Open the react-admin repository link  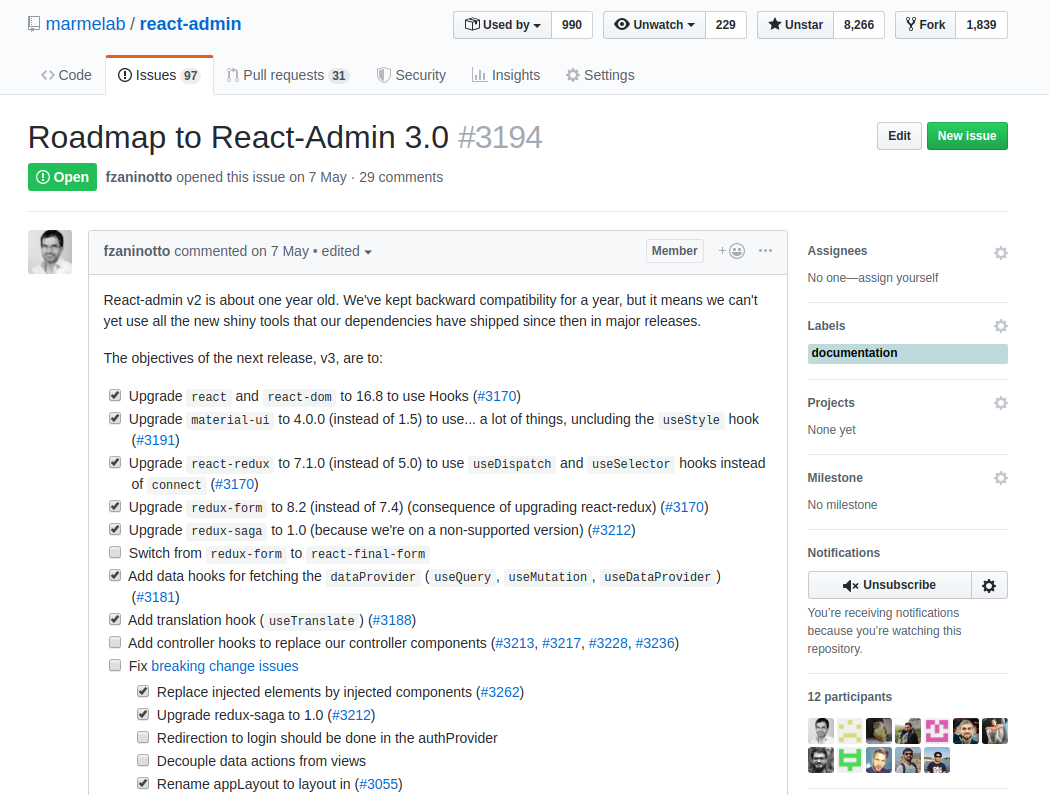tap(191, 24)
